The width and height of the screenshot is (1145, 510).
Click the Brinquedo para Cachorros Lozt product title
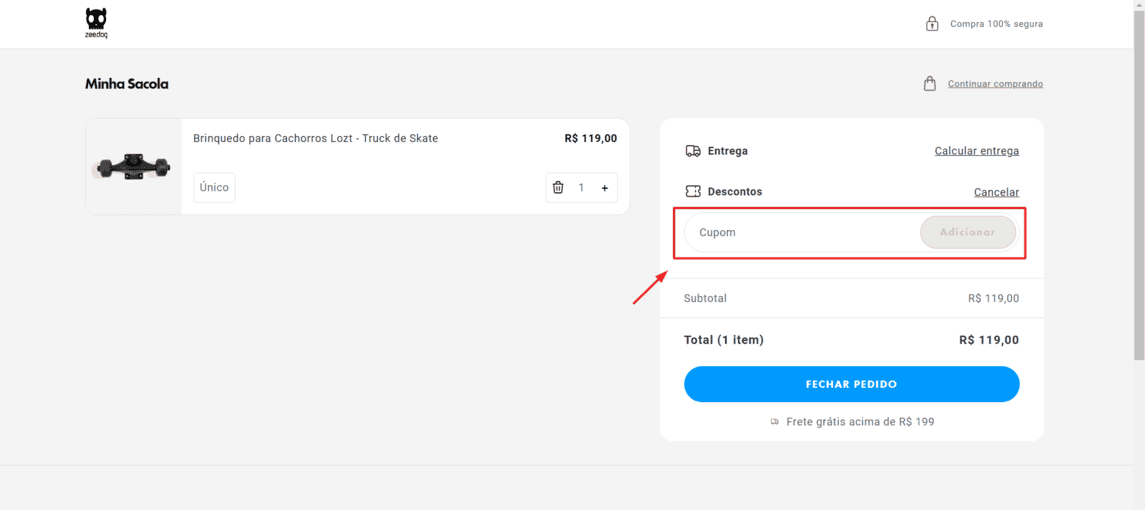(x=315, y=139)
